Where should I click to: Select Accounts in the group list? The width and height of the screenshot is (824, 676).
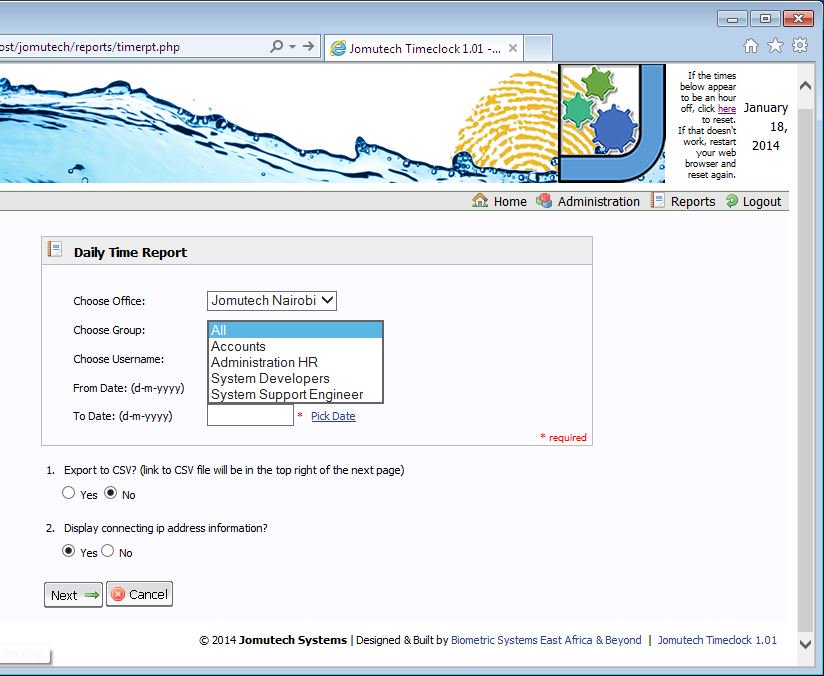pyautogui.click(x=295, y=346)
